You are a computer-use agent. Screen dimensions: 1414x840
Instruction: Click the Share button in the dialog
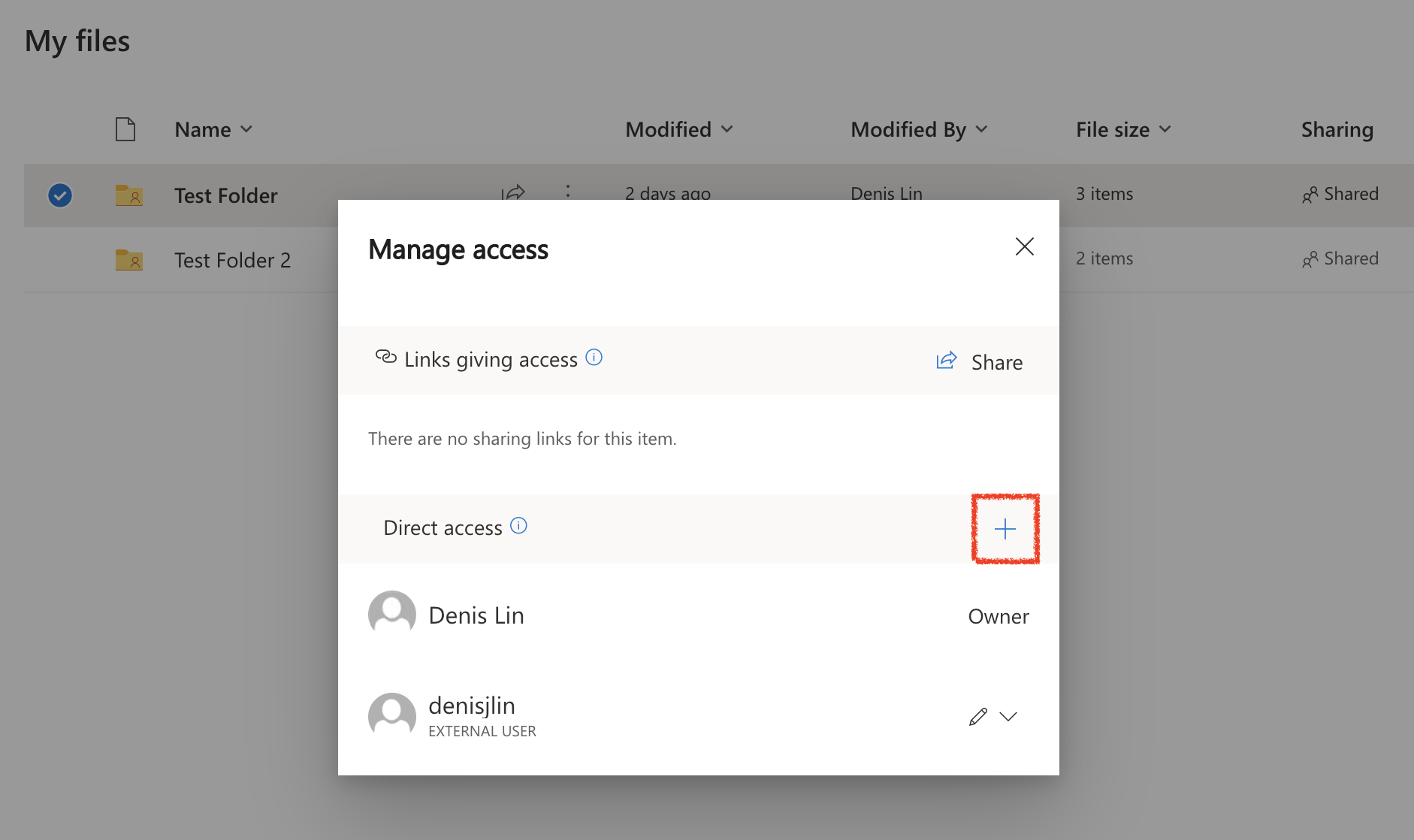point(997,361)
